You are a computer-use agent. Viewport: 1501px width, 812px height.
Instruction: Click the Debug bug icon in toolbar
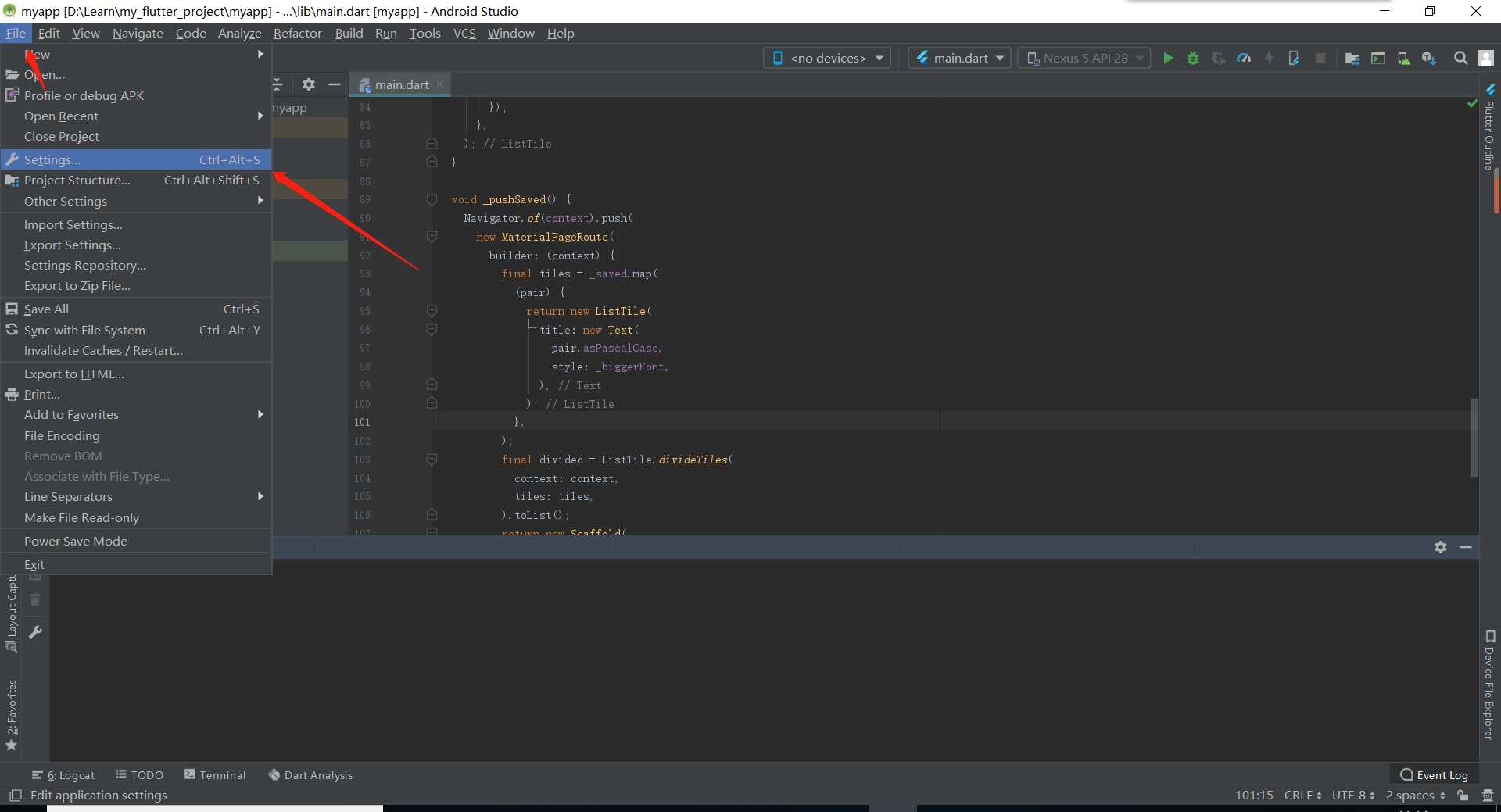pos(1193,58)
